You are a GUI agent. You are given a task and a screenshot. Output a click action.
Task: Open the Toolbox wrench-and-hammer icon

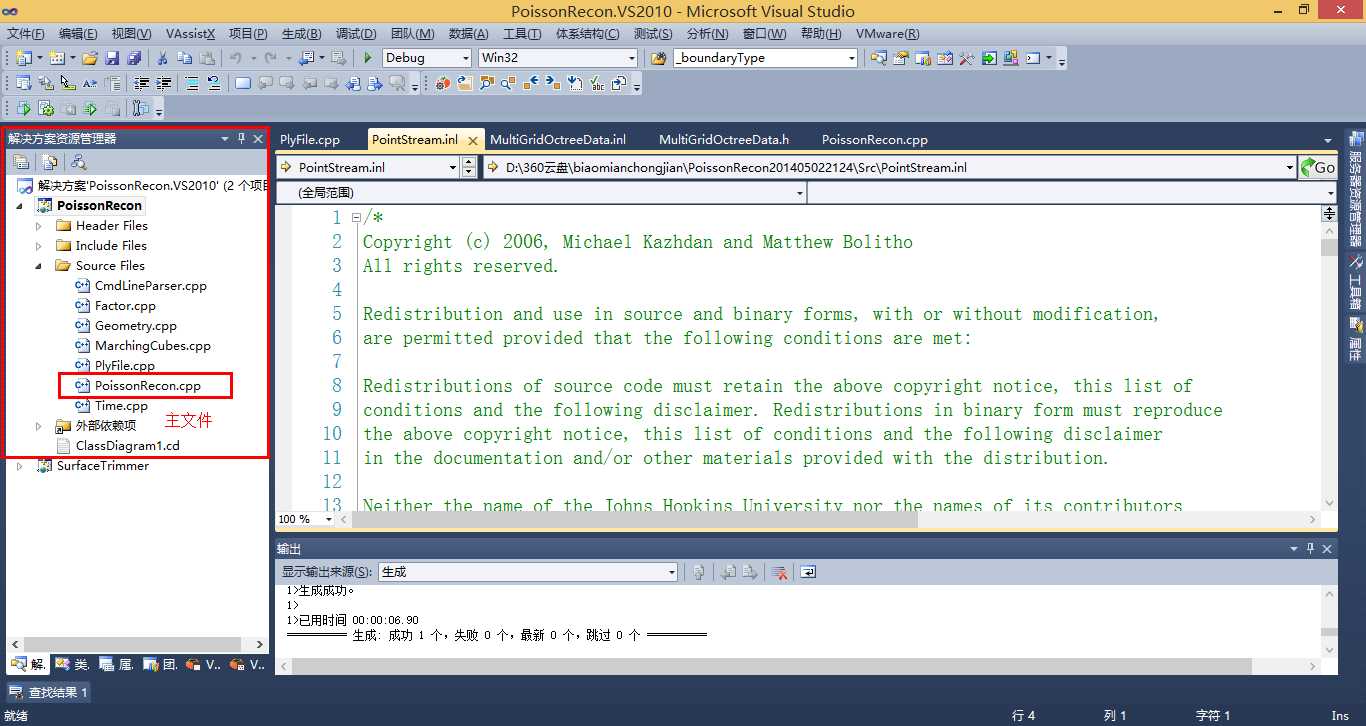(967, 58)
